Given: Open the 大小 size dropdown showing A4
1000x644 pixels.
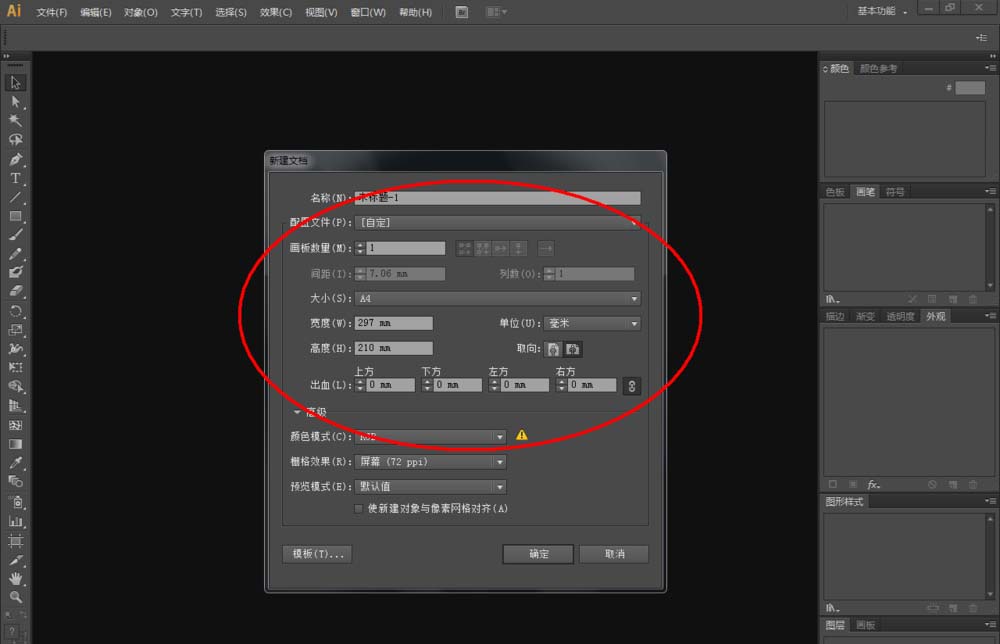Looking at the screenshot, I should tap(497, 298).
